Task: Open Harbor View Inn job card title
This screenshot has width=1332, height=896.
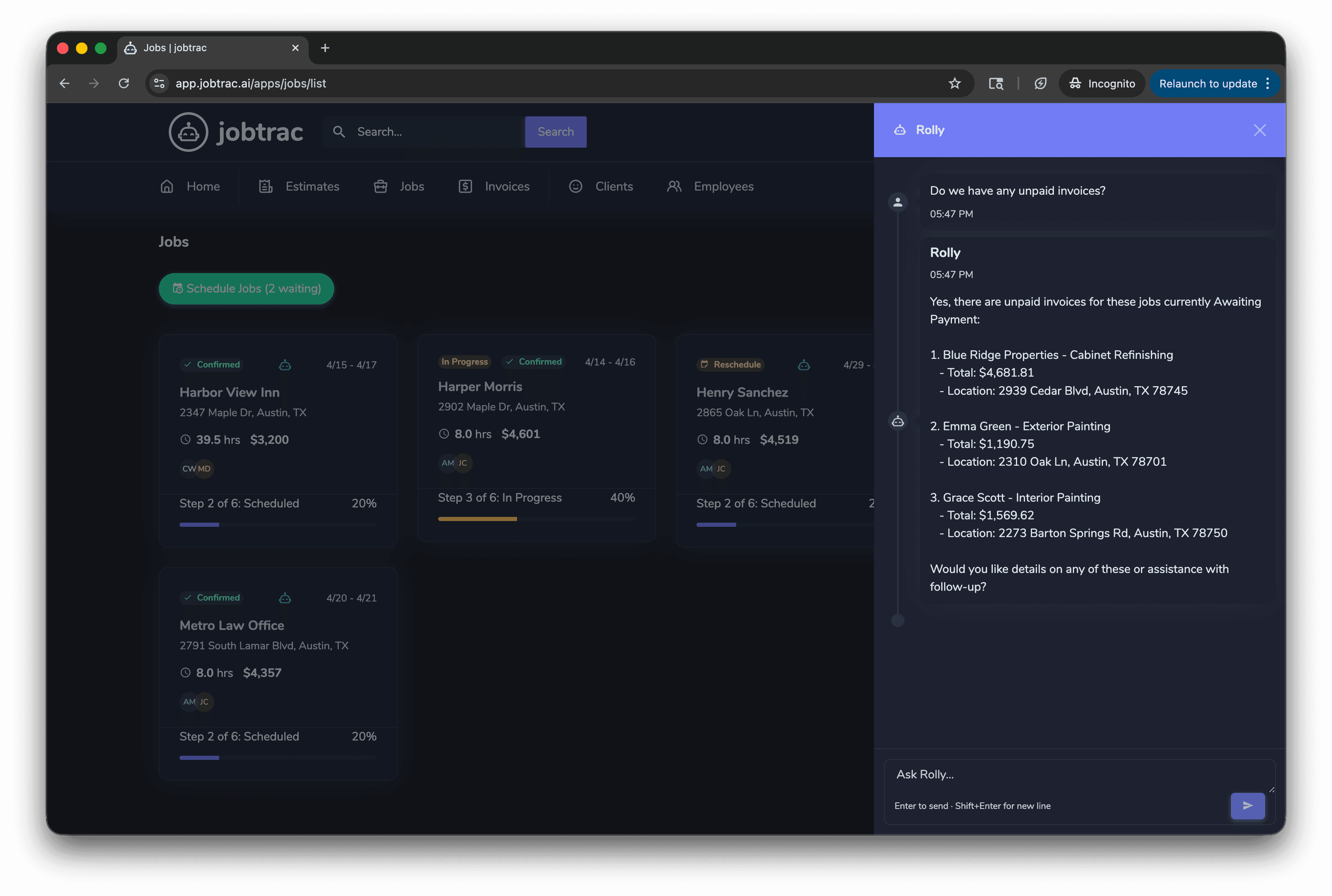Action: [x=229, y=393]
